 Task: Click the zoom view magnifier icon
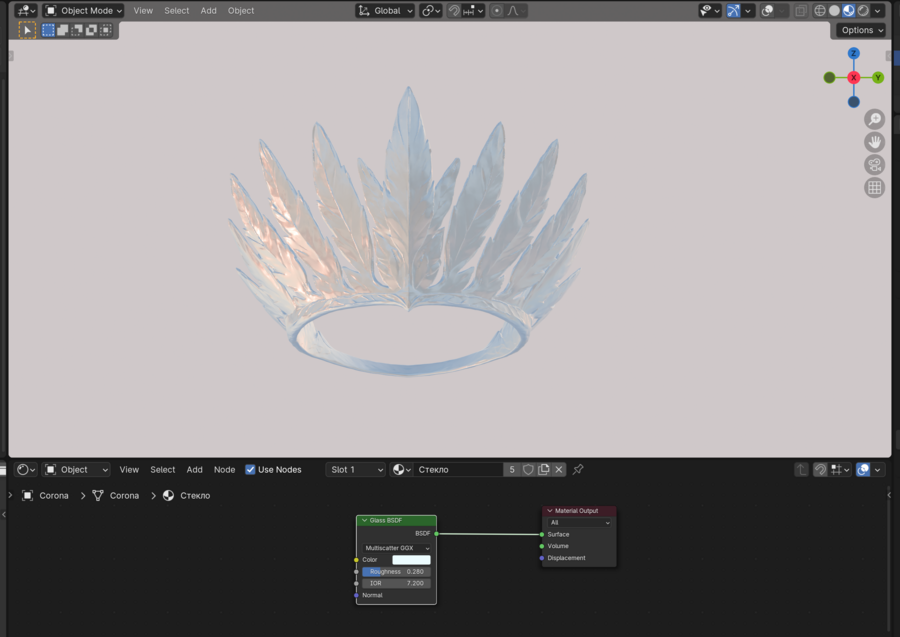coord(875,119)
